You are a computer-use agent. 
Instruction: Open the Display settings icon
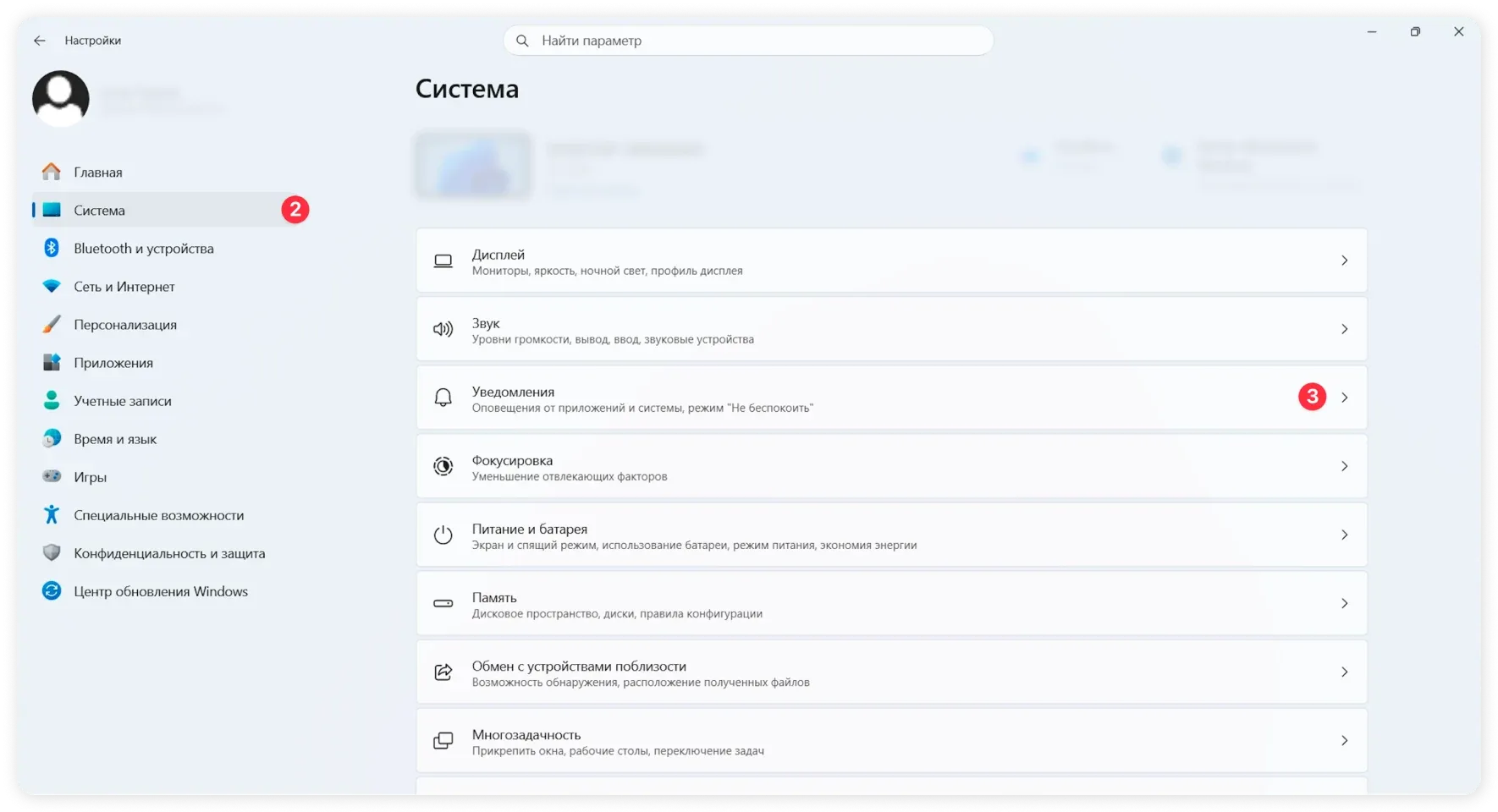(x=443, y=261)
